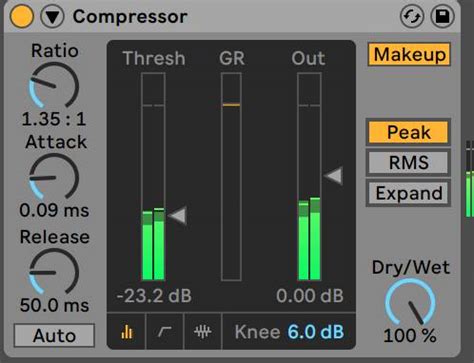Switch to the Collapsed View bars icon
Viewport: 474px width, 363px height.
point(127,332)
